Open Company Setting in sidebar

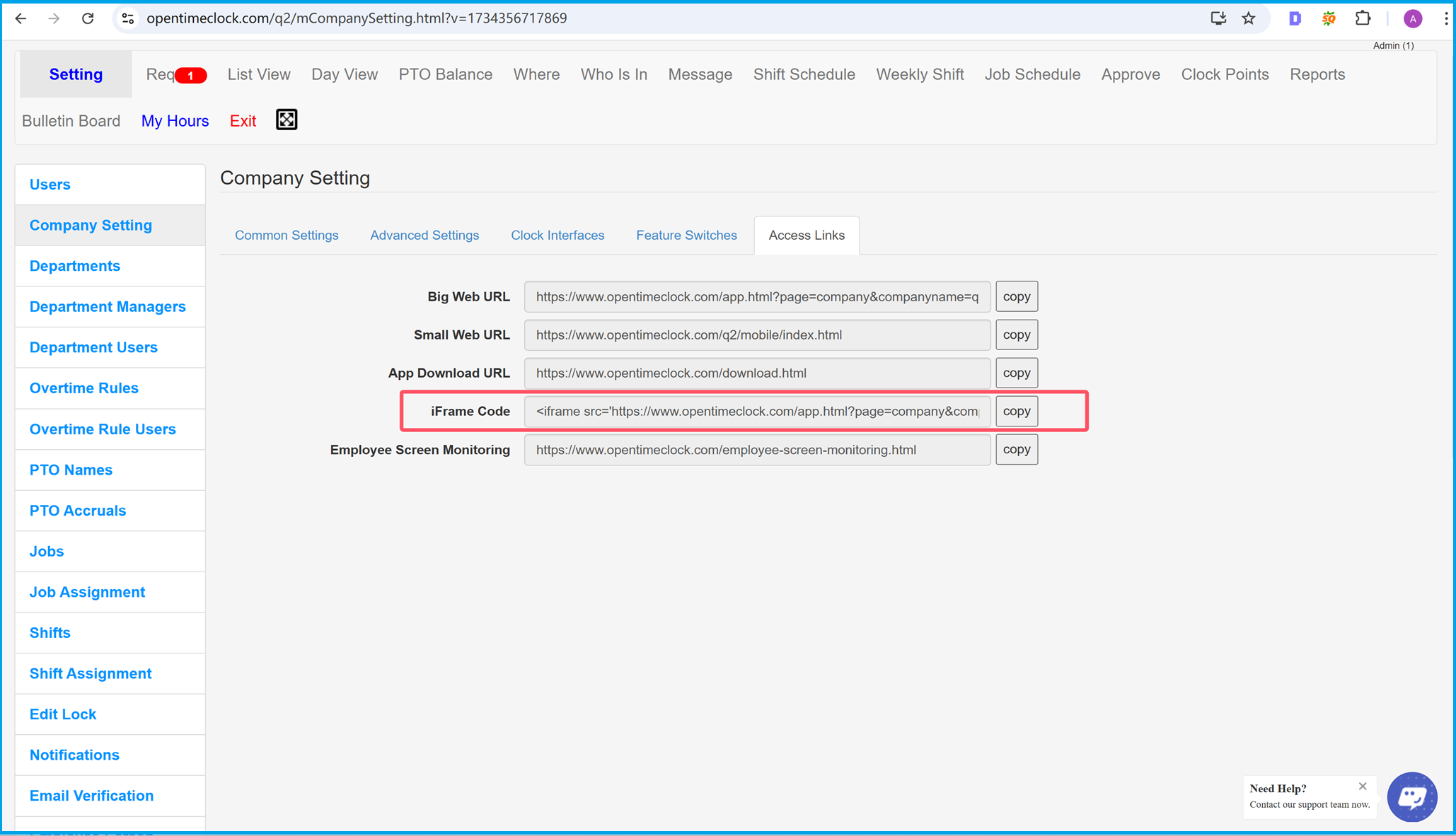[110, 226]
